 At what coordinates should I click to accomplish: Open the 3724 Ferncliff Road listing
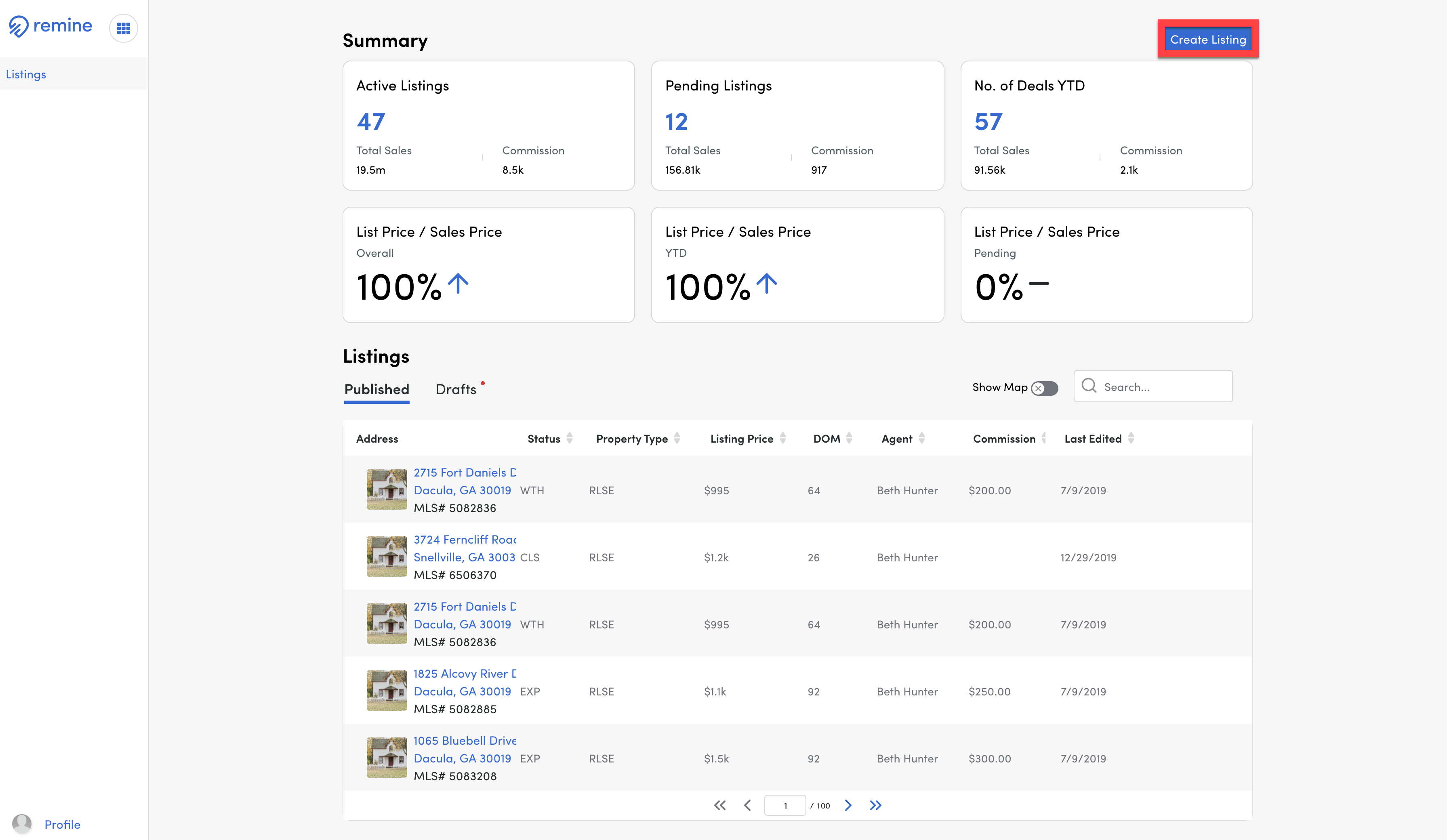click(464, 539)
